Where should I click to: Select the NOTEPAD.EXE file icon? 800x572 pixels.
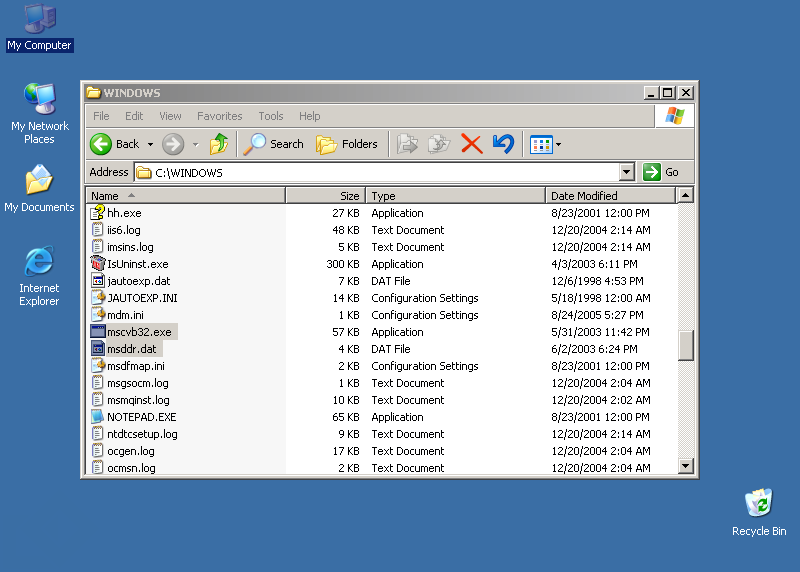[97, 416]
